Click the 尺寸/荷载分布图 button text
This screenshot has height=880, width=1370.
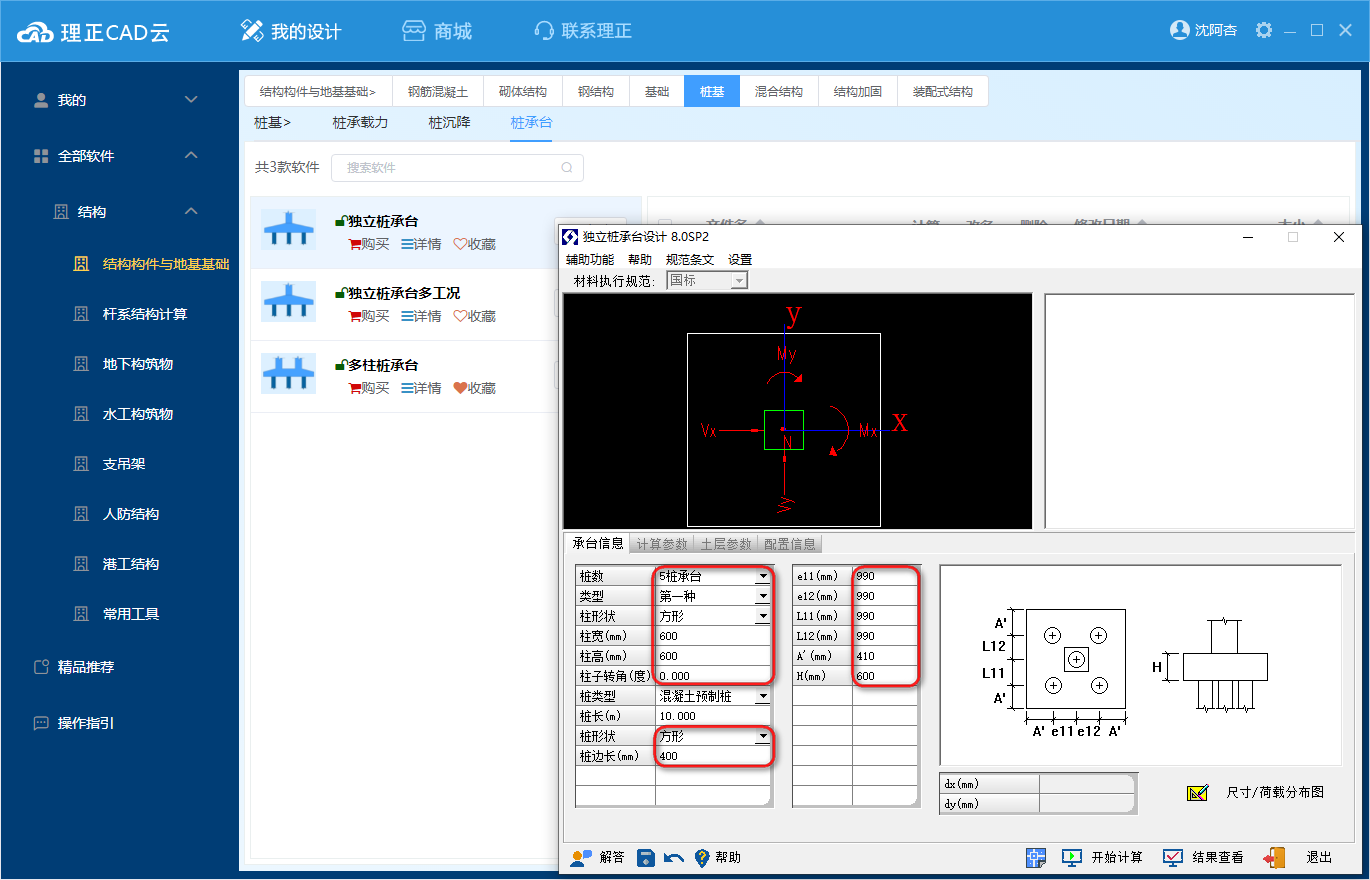(1275, 792)
